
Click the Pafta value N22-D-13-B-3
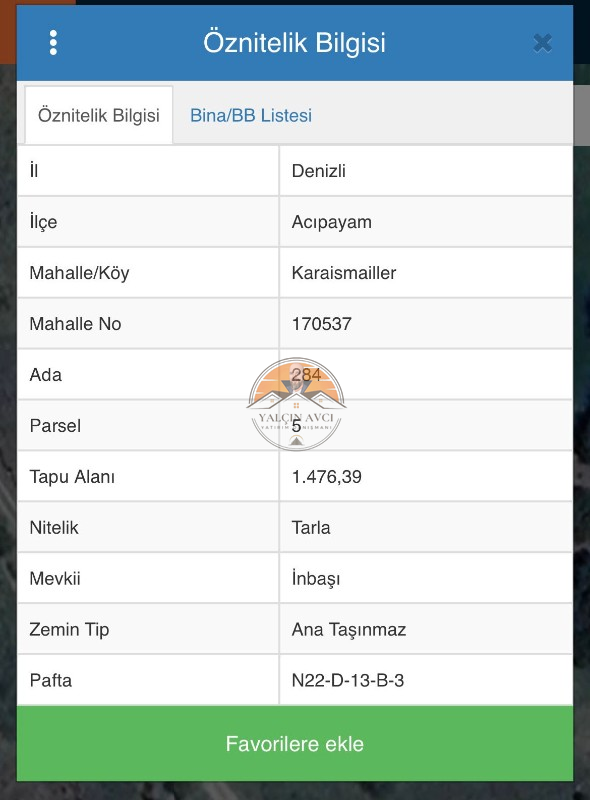[x=348, y=681]
